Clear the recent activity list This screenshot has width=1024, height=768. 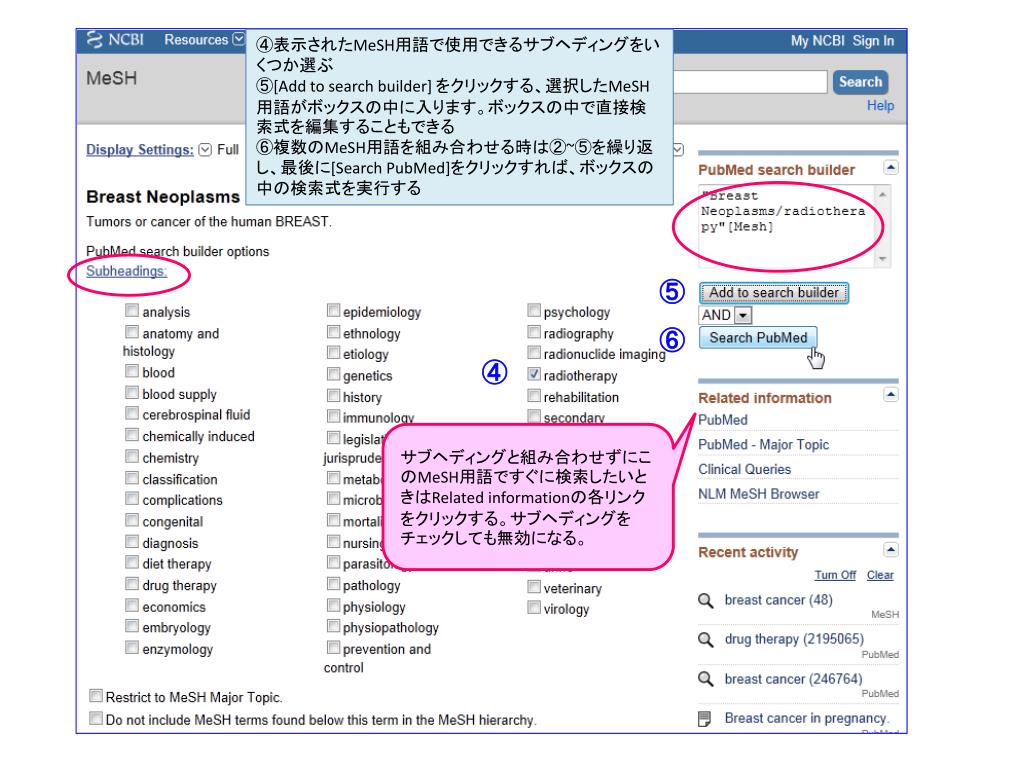click(880, 575)
